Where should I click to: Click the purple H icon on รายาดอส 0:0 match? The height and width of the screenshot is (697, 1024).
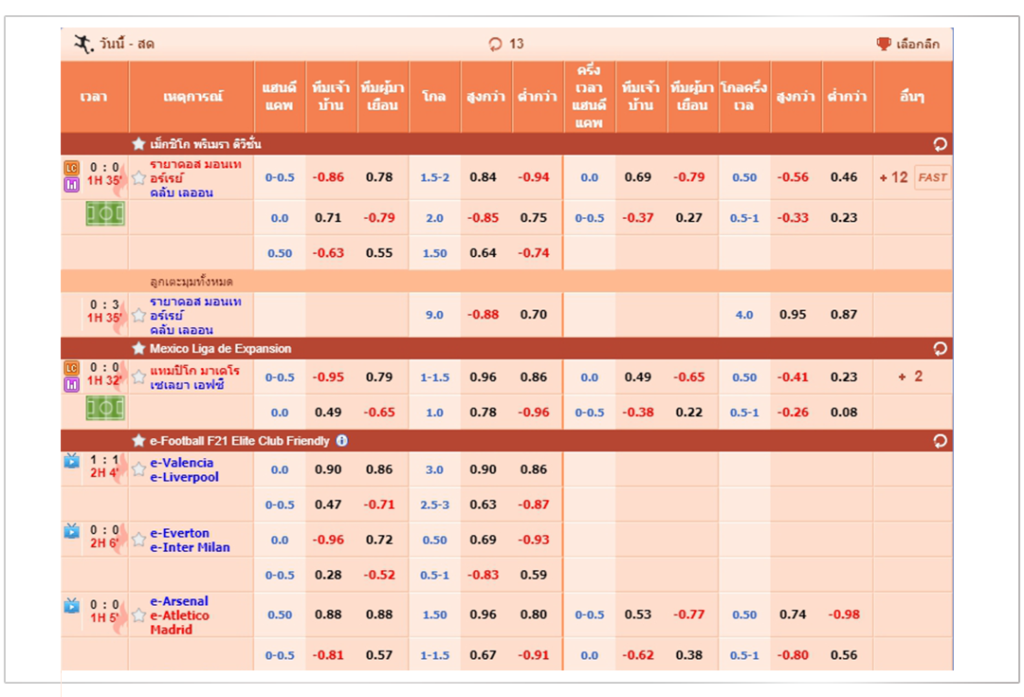tap(71, 185)
